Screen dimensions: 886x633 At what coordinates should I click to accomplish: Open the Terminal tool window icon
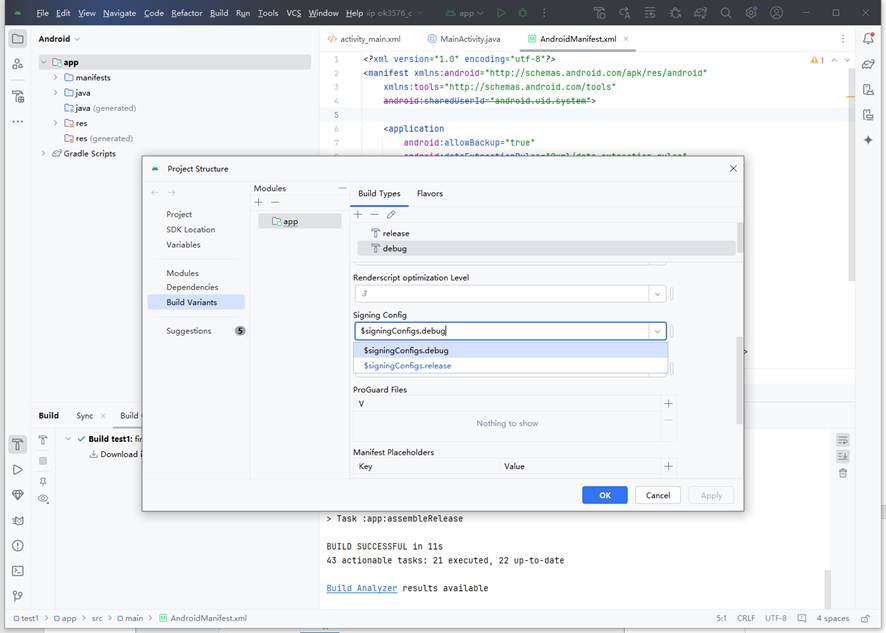tap(18, 571)
